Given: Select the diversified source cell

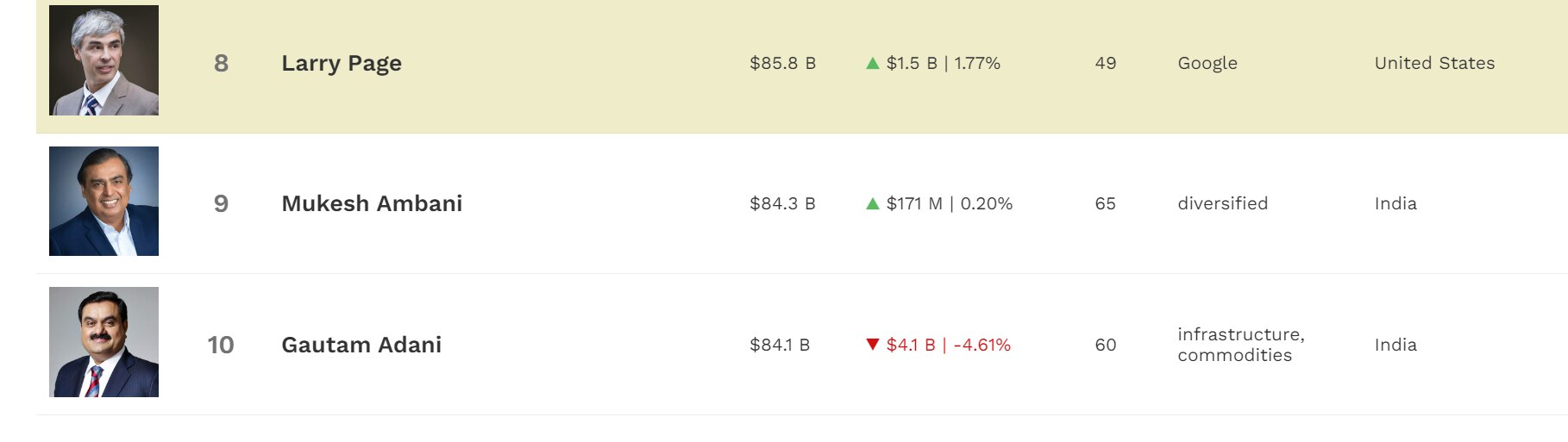Looking at the screenshot, I should [x=1223, y=203].
